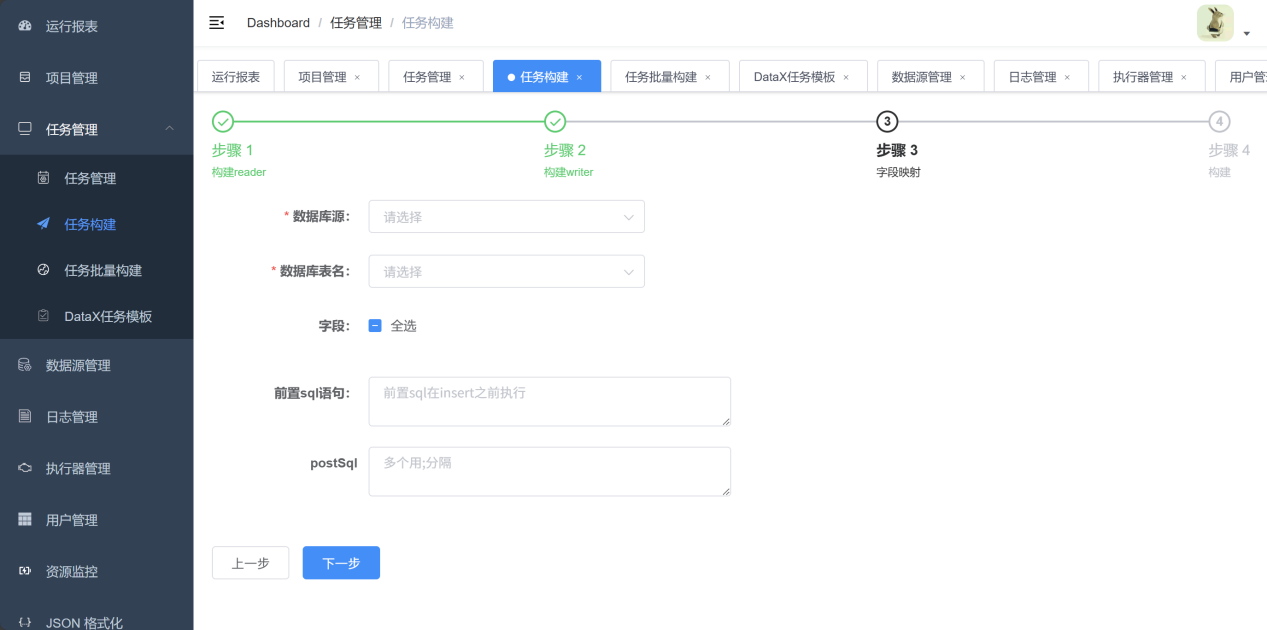Open the 数据库表名 dropdown
1267x630 pixels.
[506, 271]
